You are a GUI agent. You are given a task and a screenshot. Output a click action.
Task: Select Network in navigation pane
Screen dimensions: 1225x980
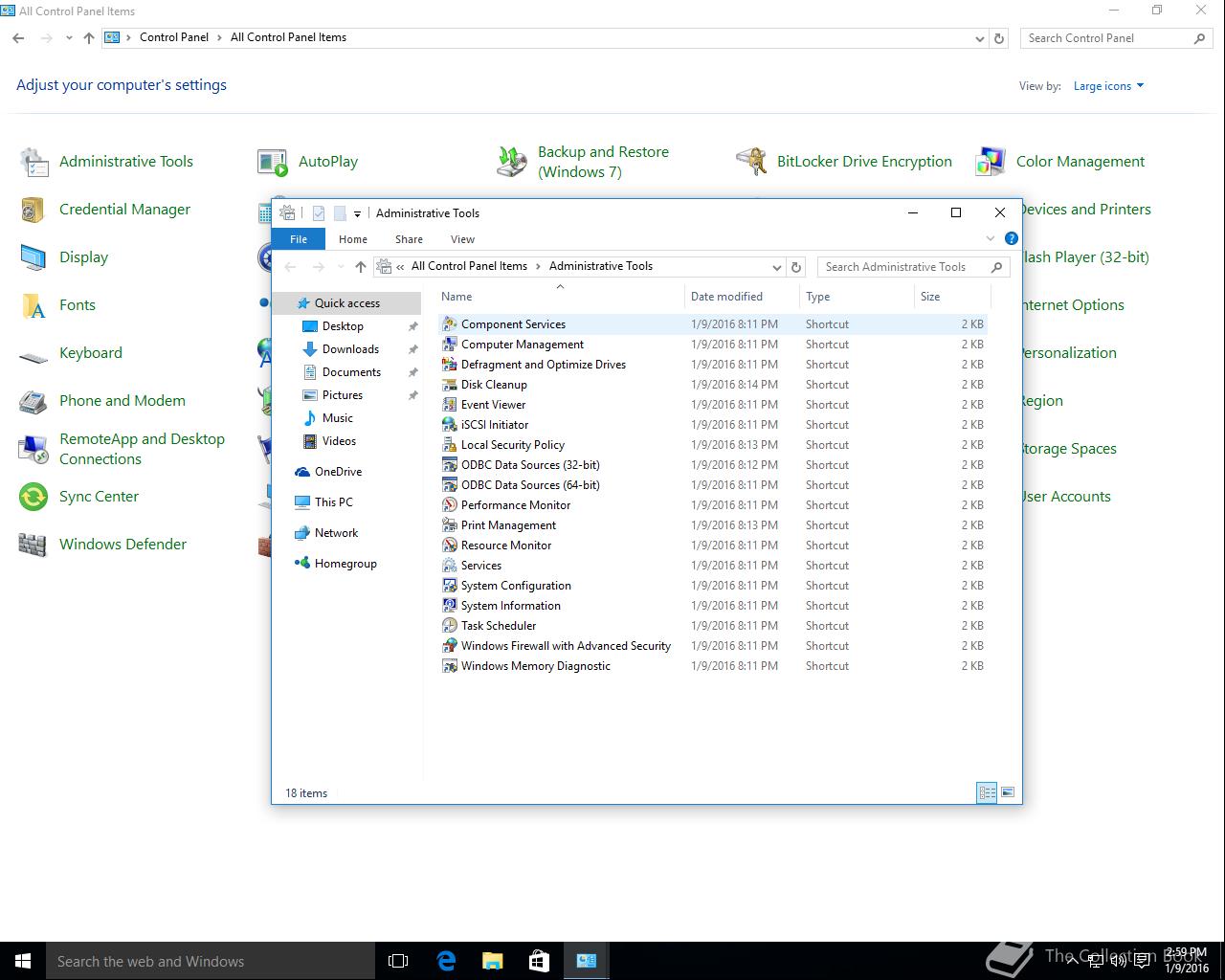[x=336, y=533]
